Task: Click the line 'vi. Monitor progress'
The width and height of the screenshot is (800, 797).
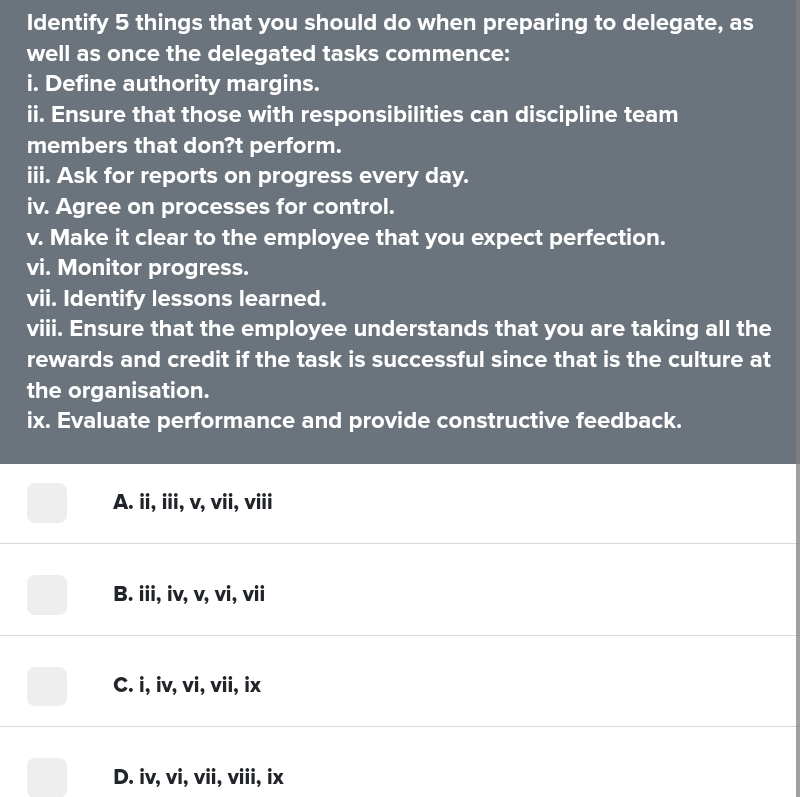Action: click(x=137, y=268)
